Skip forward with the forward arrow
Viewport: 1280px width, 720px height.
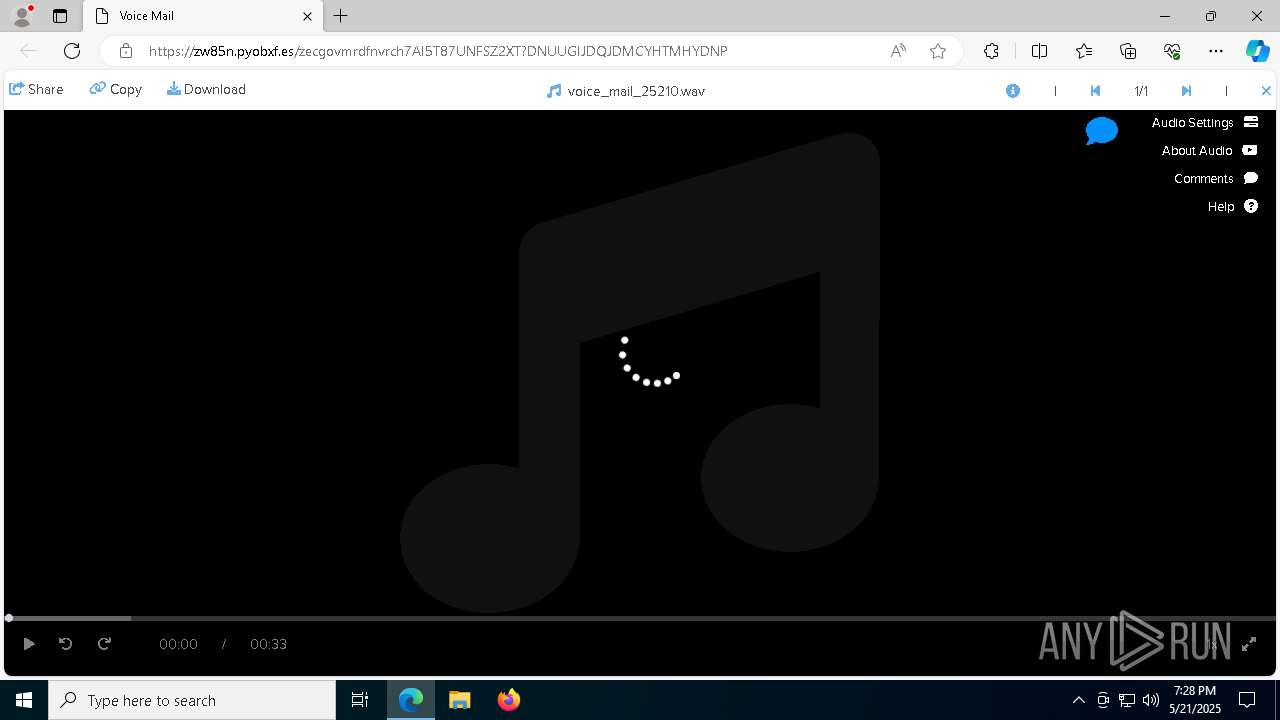104,644
